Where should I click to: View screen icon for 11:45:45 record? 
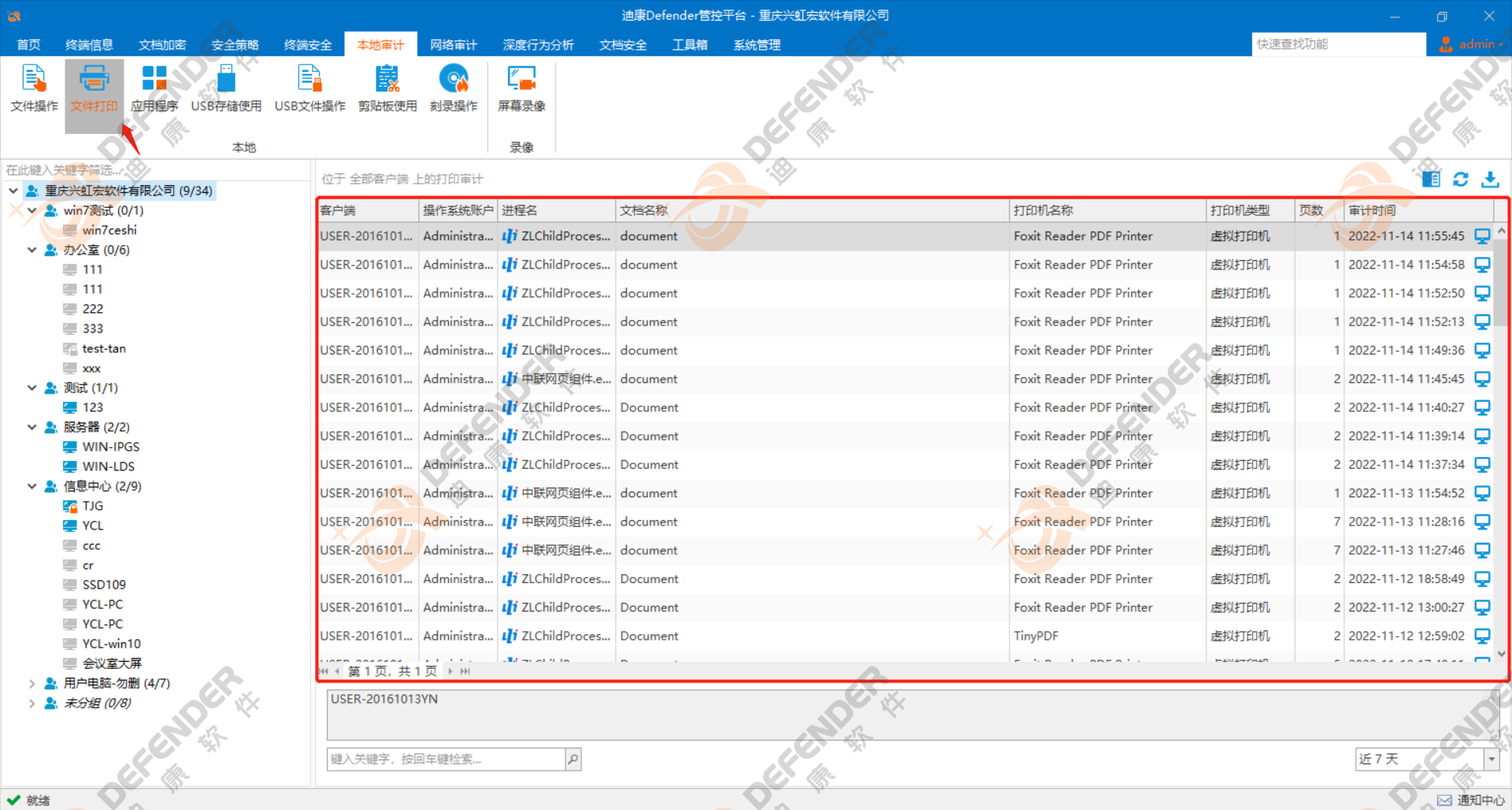1482,378
